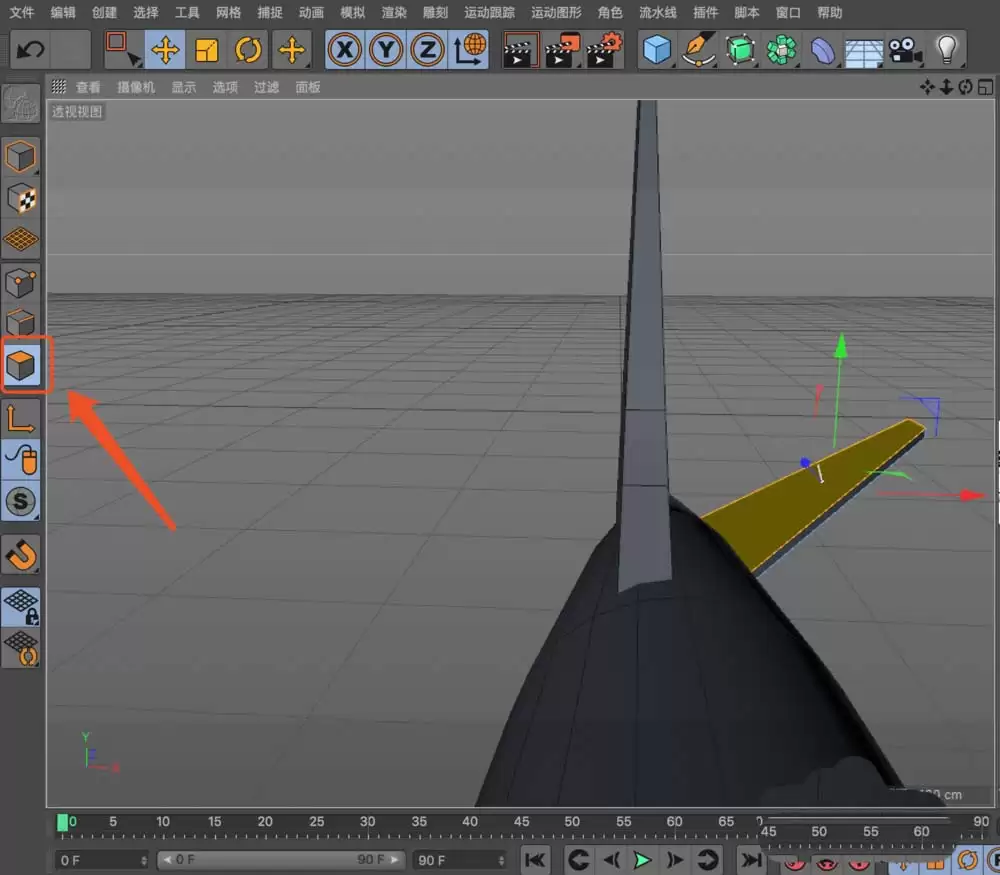Image resolution: width=1000 pixels, height=875 pixels.
Task: Toggle the Y axis lock
Action: click(x=386, y=49)
